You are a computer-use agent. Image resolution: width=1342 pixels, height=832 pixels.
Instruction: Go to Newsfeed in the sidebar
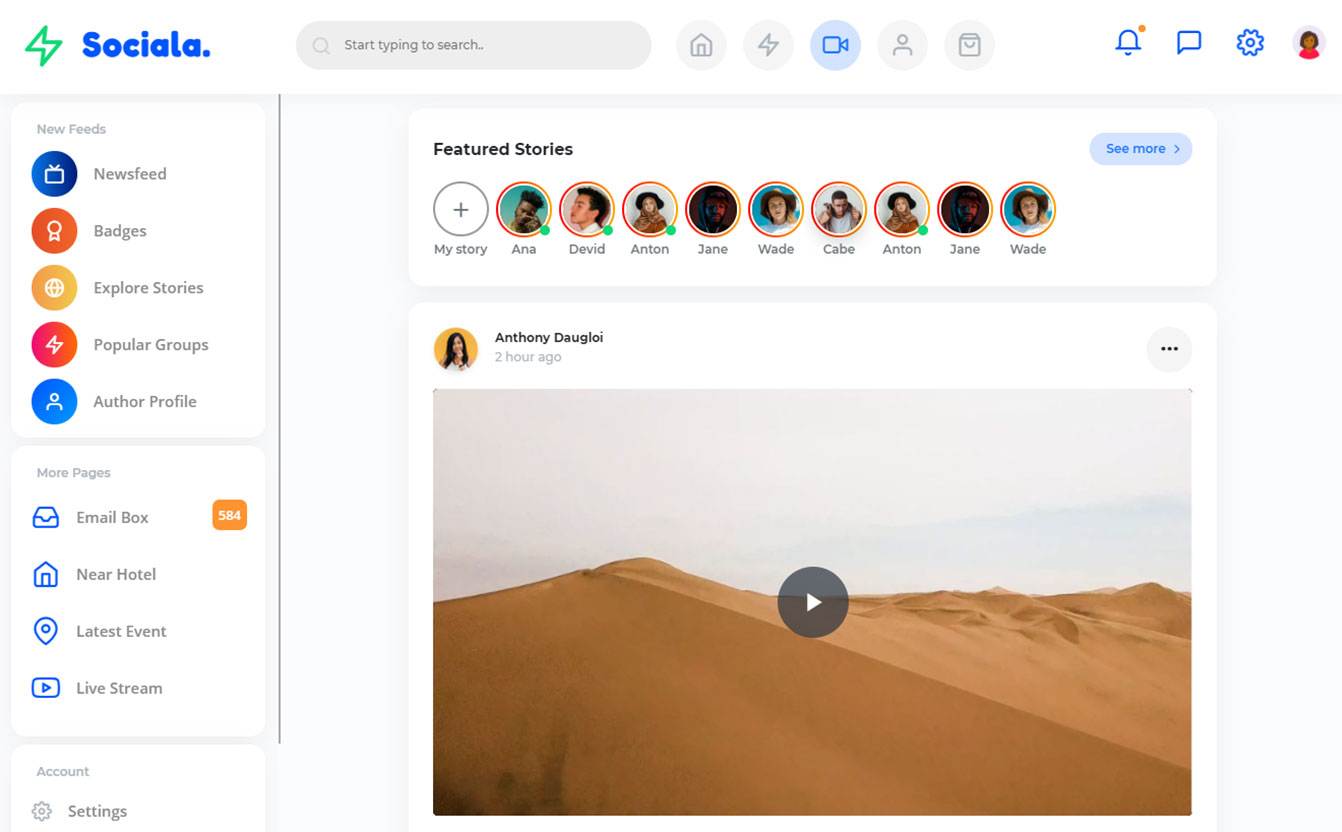click(130, 174)
